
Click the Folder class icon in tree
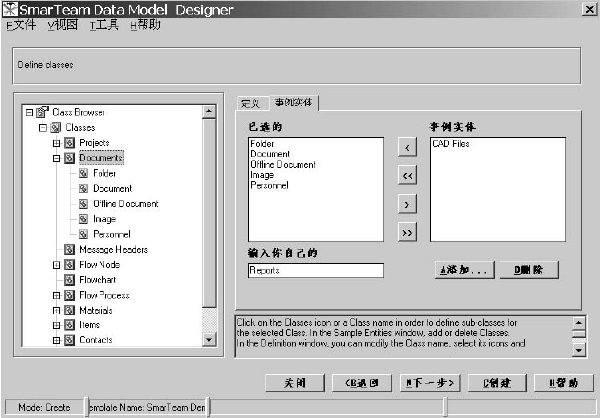click(x=83, y=173)
